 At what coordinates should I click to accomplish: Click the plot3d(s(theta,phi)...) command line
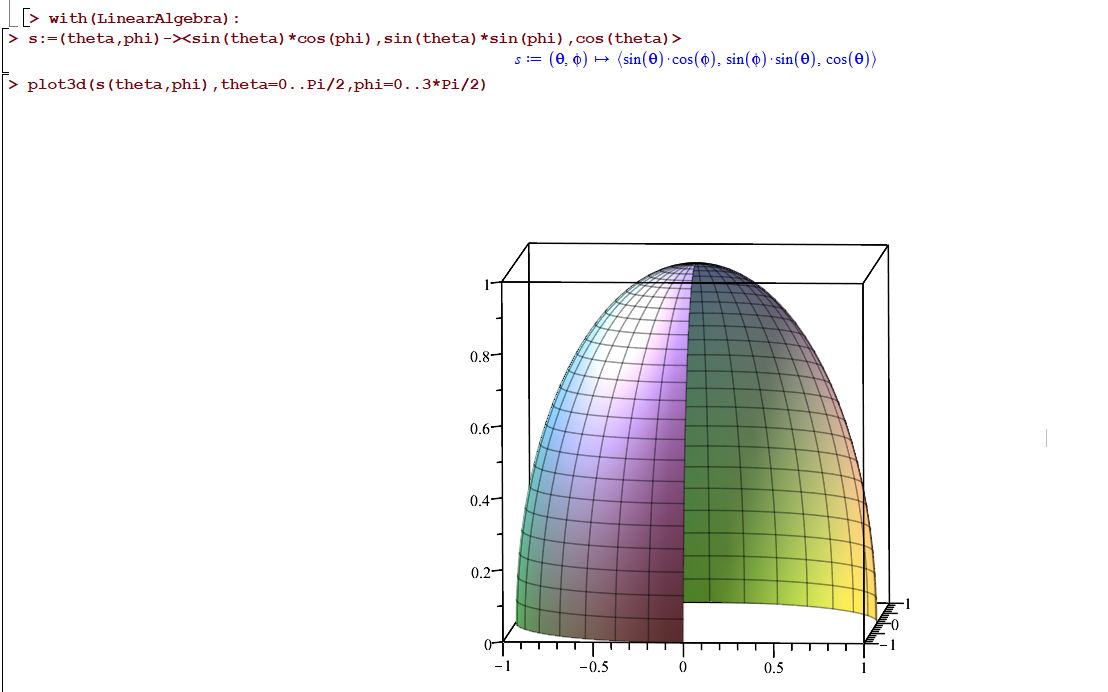coord(257,84)
